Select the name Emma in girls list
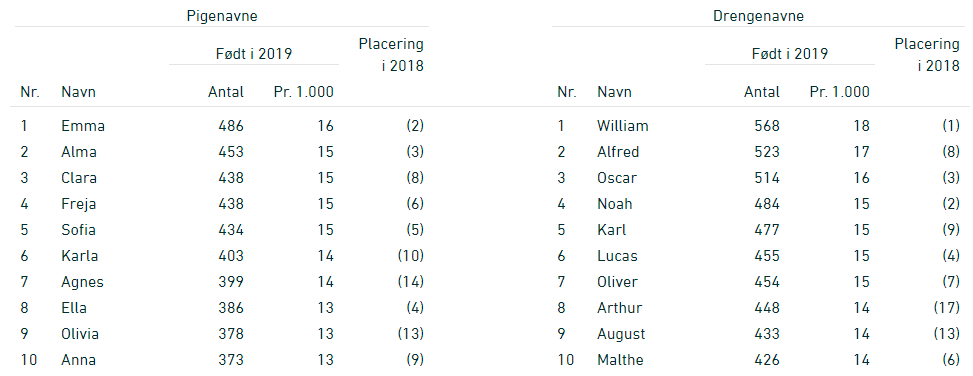973x376 pixels. coord(83,126)
